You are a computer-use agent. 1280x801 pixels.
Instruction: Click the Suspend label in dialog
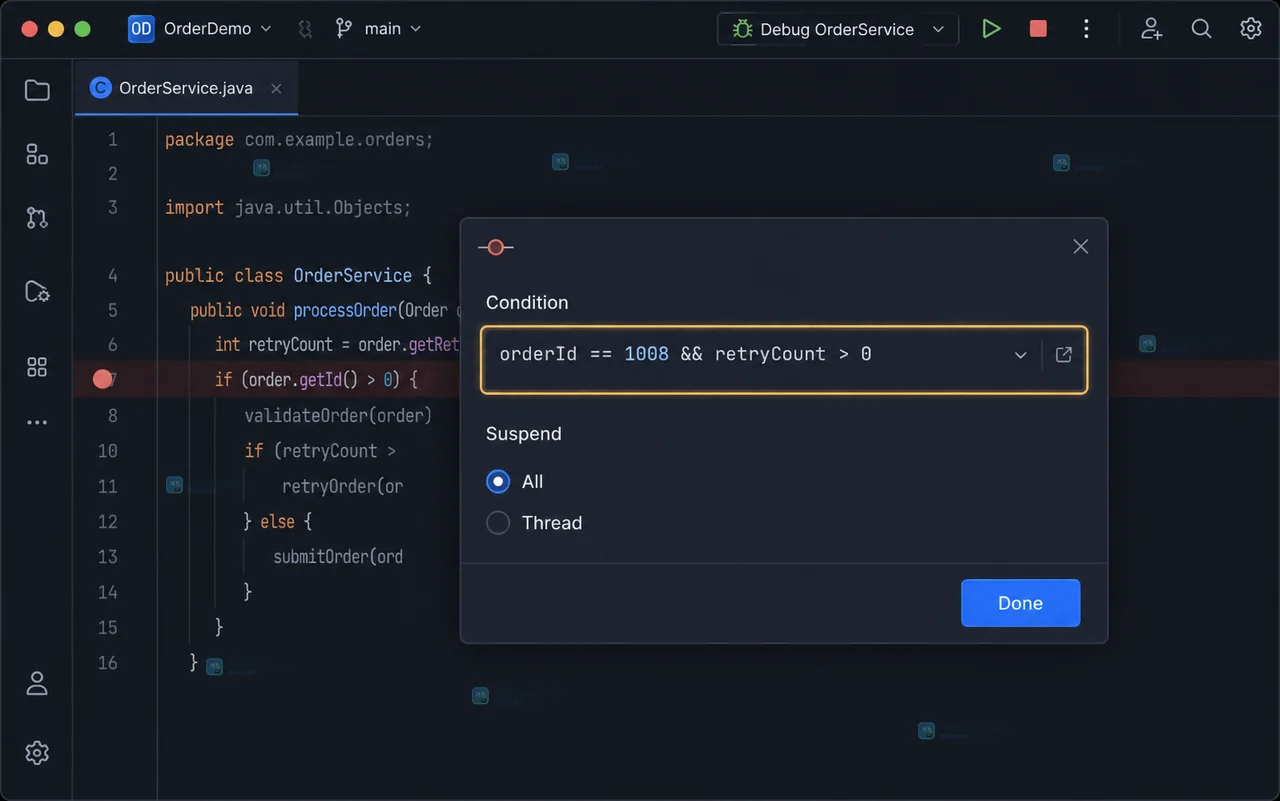tap(524, 434)
